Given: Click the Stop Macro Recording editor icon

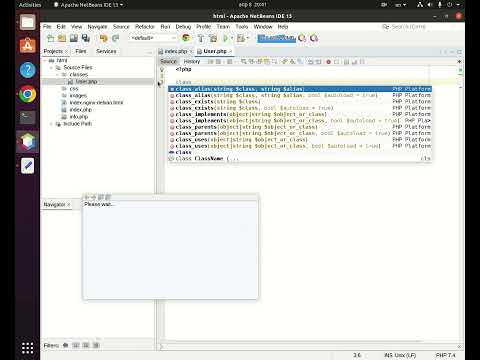Looking at the screenshot, I should click(337, 62).
